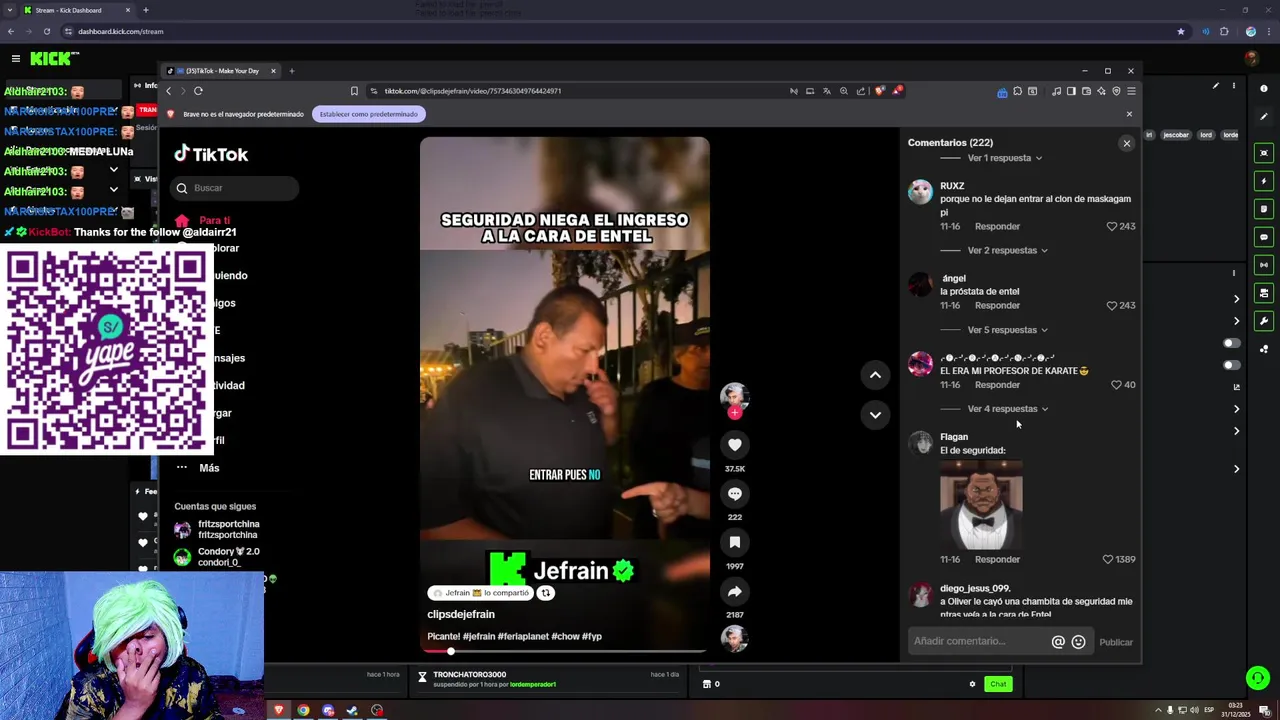Click the zoom magnifier icon in the address bar
1280x720 pixels.
[x=843, y=91]
